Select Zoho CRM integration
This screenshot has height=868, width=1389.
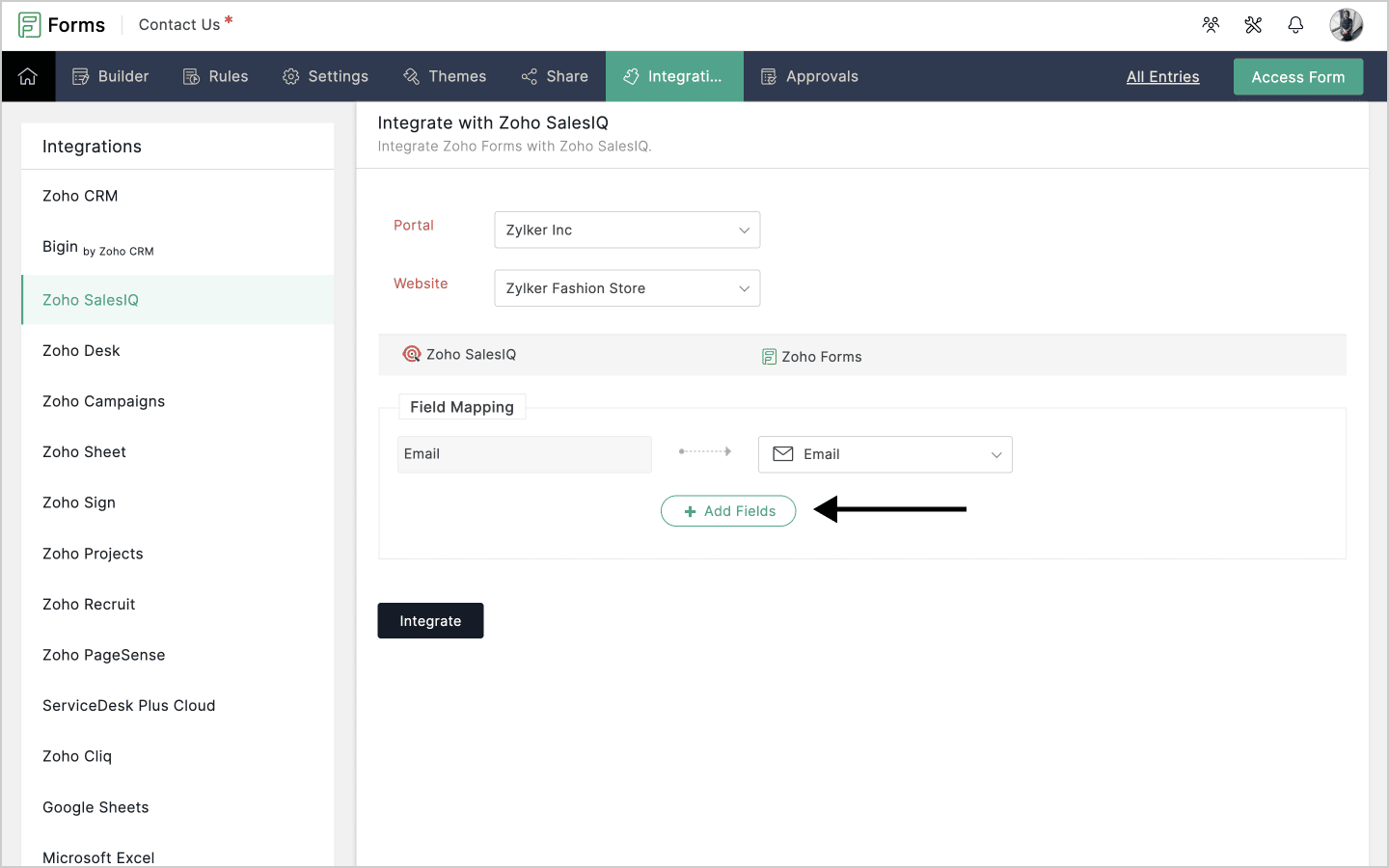point(177,196)
